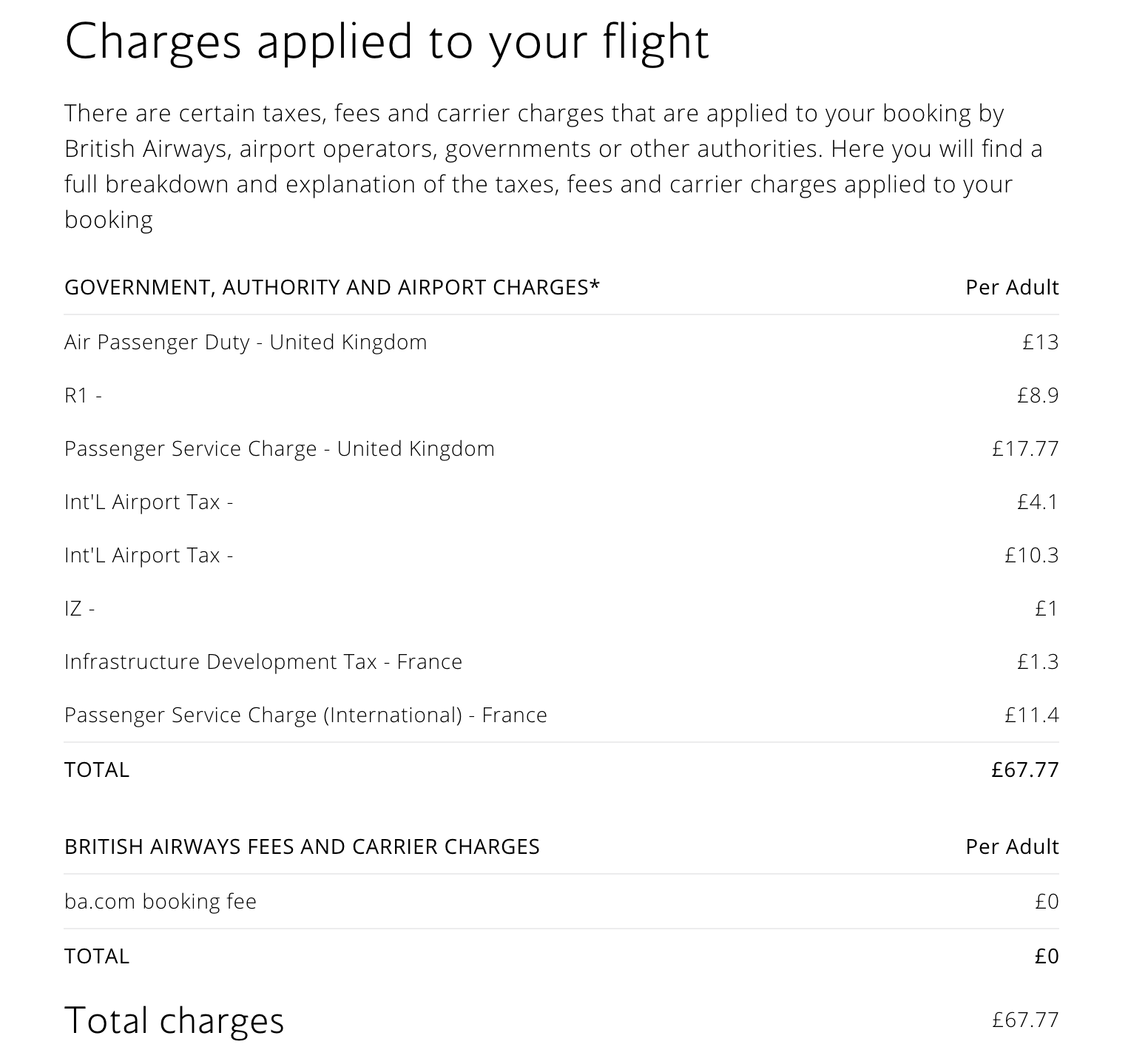Viewport: 1148px width, 1064px height.
Task: Click the first Per Adult column header
Action: [1012, 287]
